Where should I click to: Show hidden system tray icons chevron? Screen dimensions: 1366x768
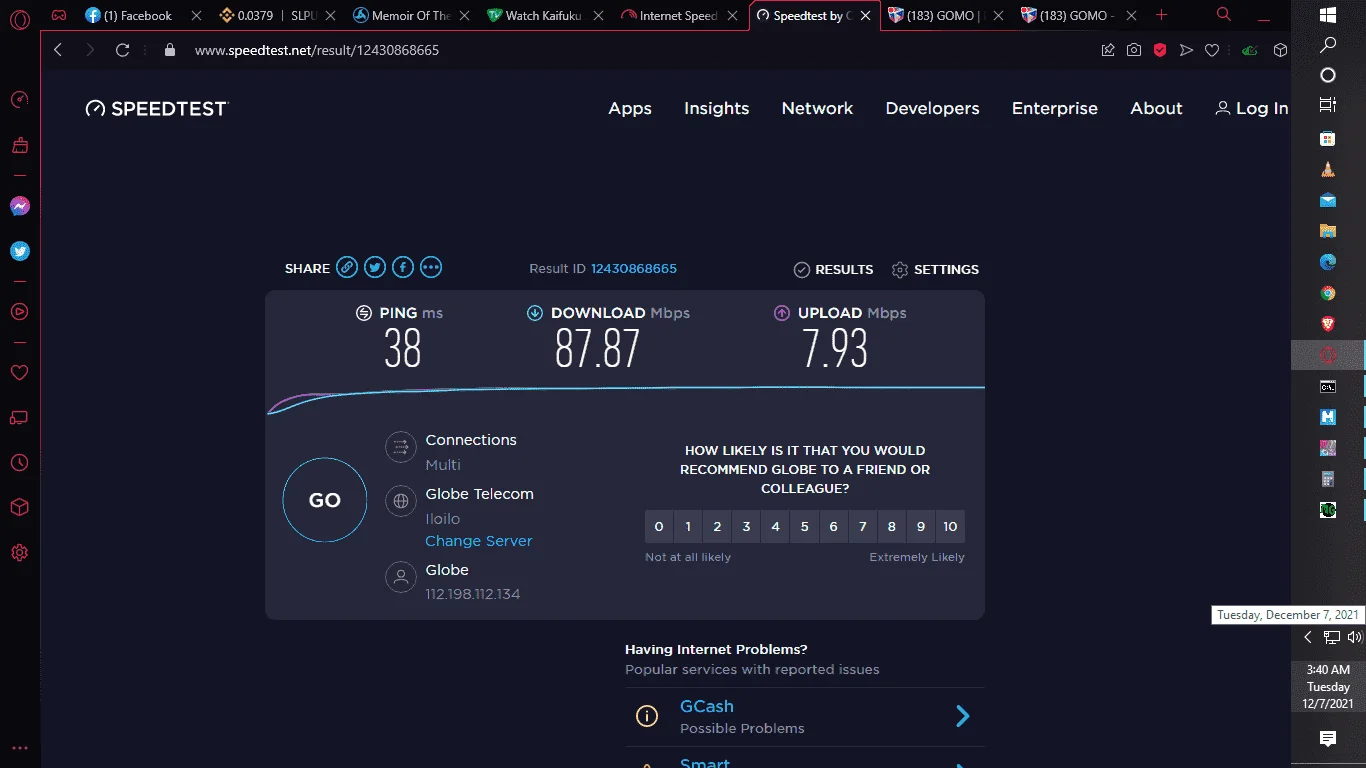(x=1307, y=637)
